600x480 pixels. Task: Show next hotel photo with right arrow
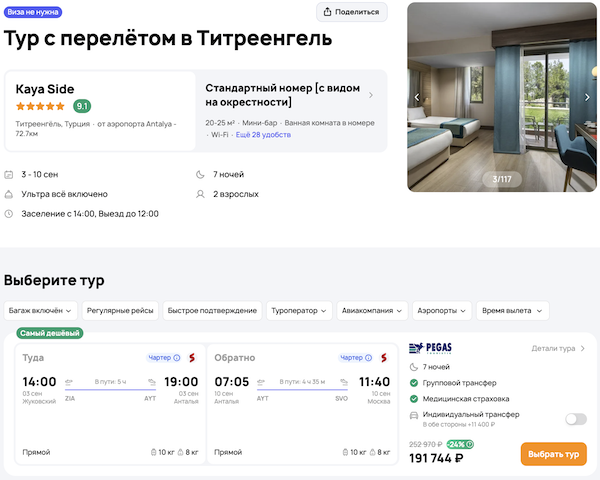click(587, 97)
